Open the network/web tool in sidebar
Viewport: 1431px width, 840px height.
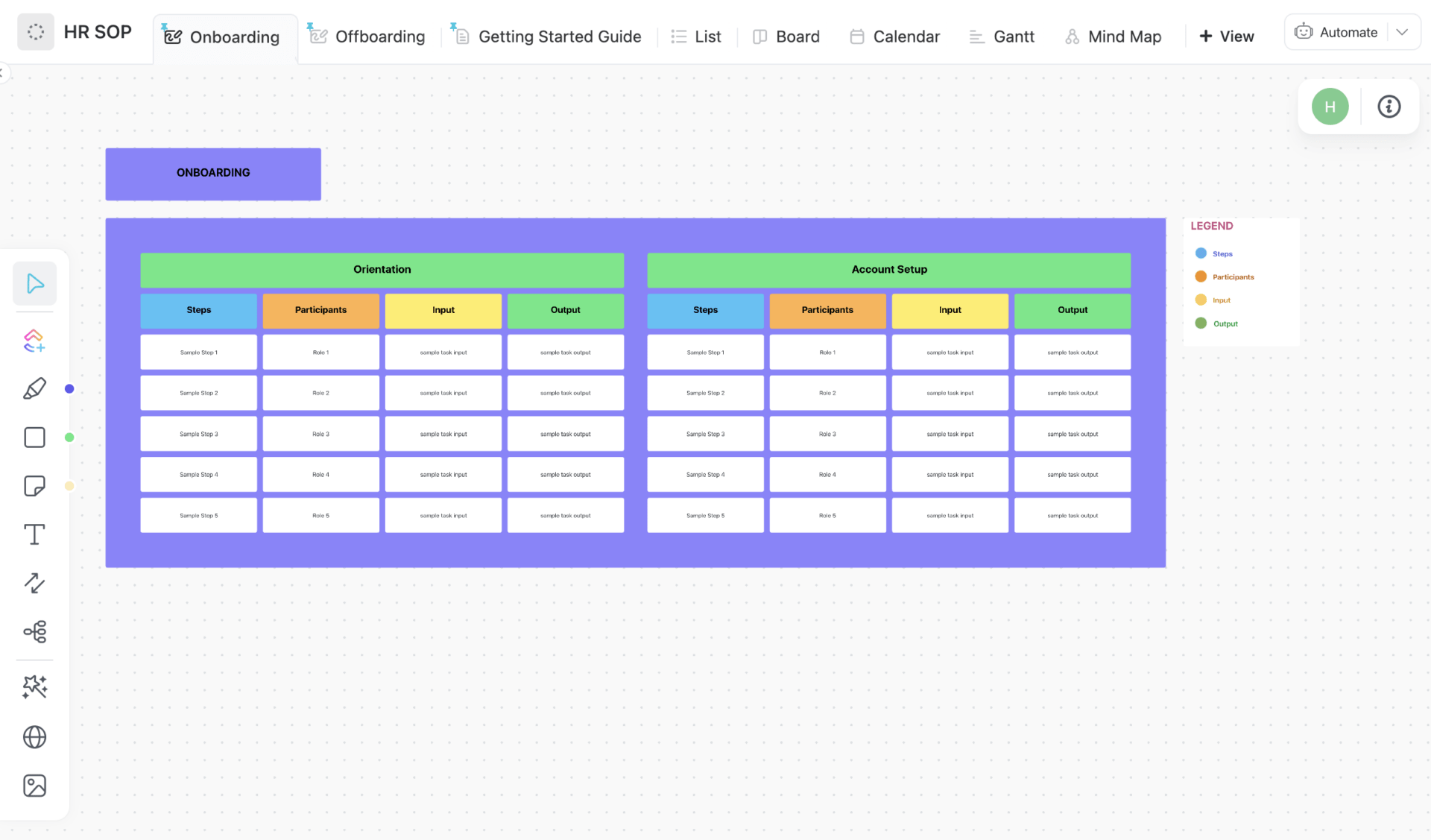[x=34, y=737]
